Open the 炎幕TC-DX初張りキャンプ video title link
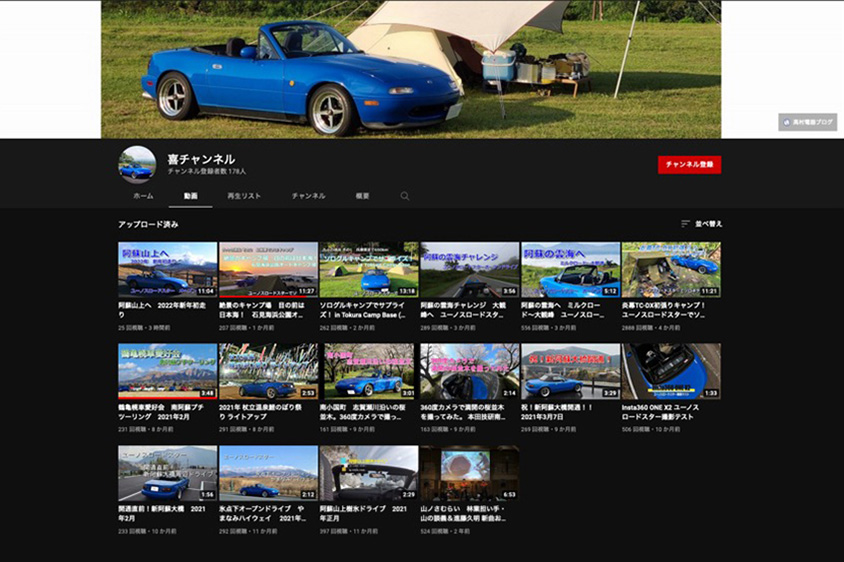Viewport: 844px width, 562px height. (x=670, y=310)
